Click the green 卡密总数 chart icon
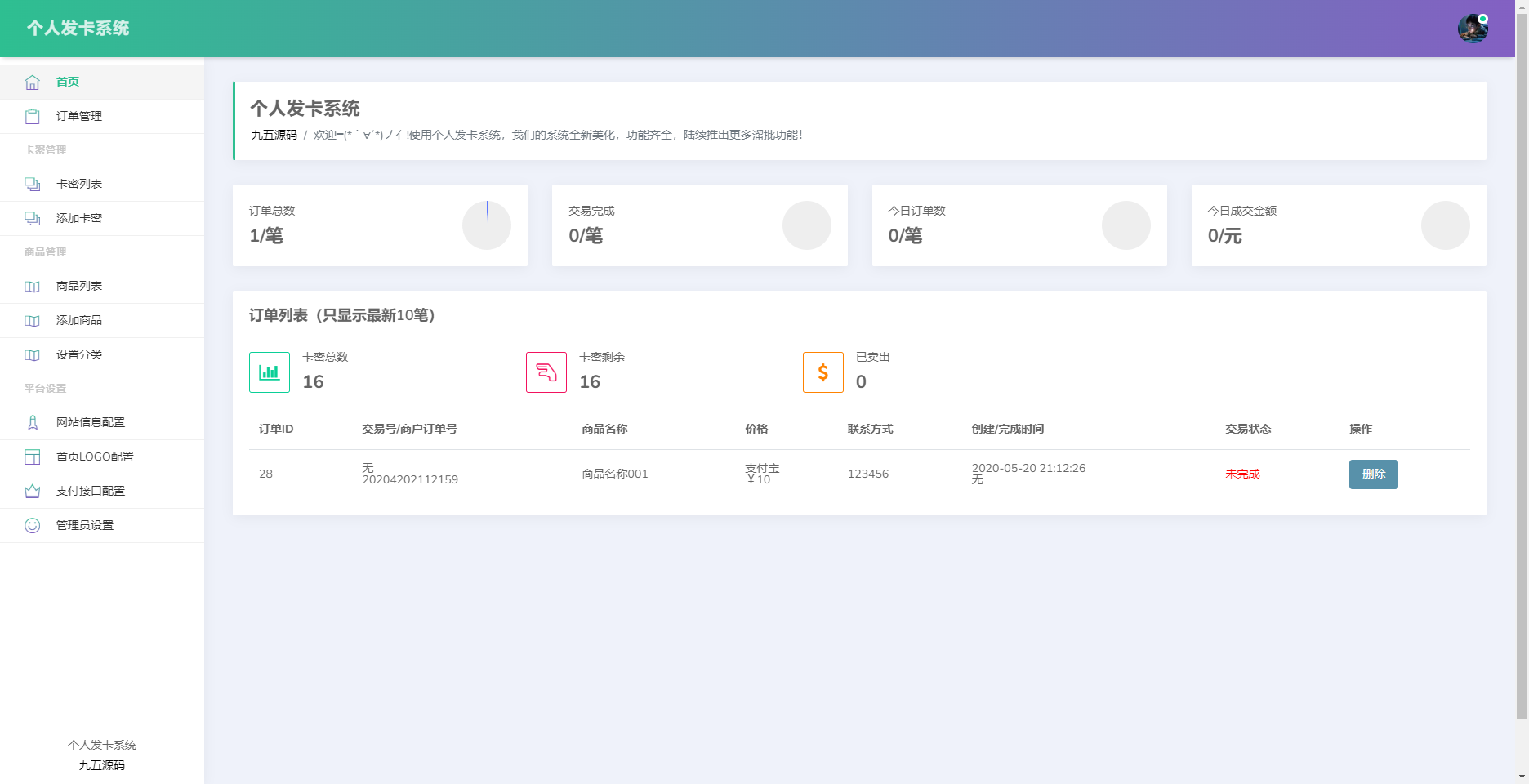This screenshot has height=784, width=1529. point(269,372)
